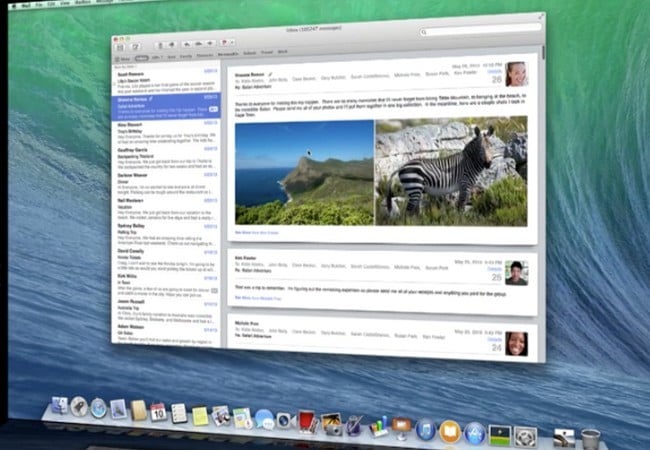
Task: Open Finder from the Dock
Action: tap(60, 406)
